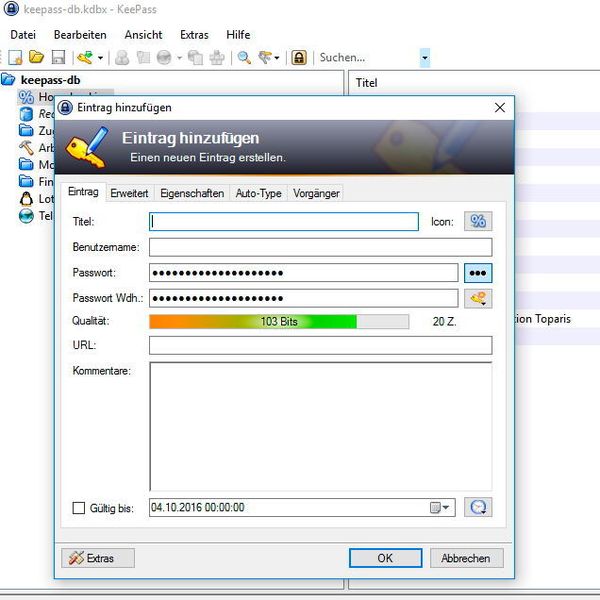The image size is (600, 600).
Task: Open the password generator key button
Action: 478,298
